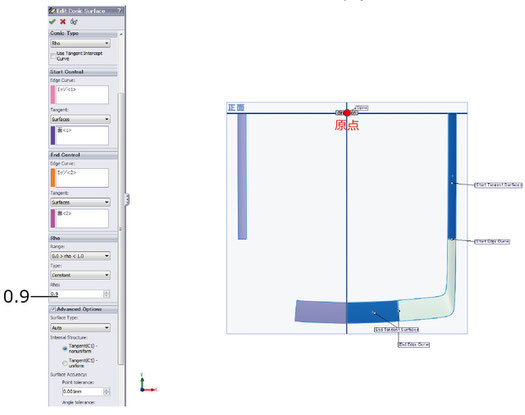
Task: Select the Start Control tangent face box
Action: [82, 135]
